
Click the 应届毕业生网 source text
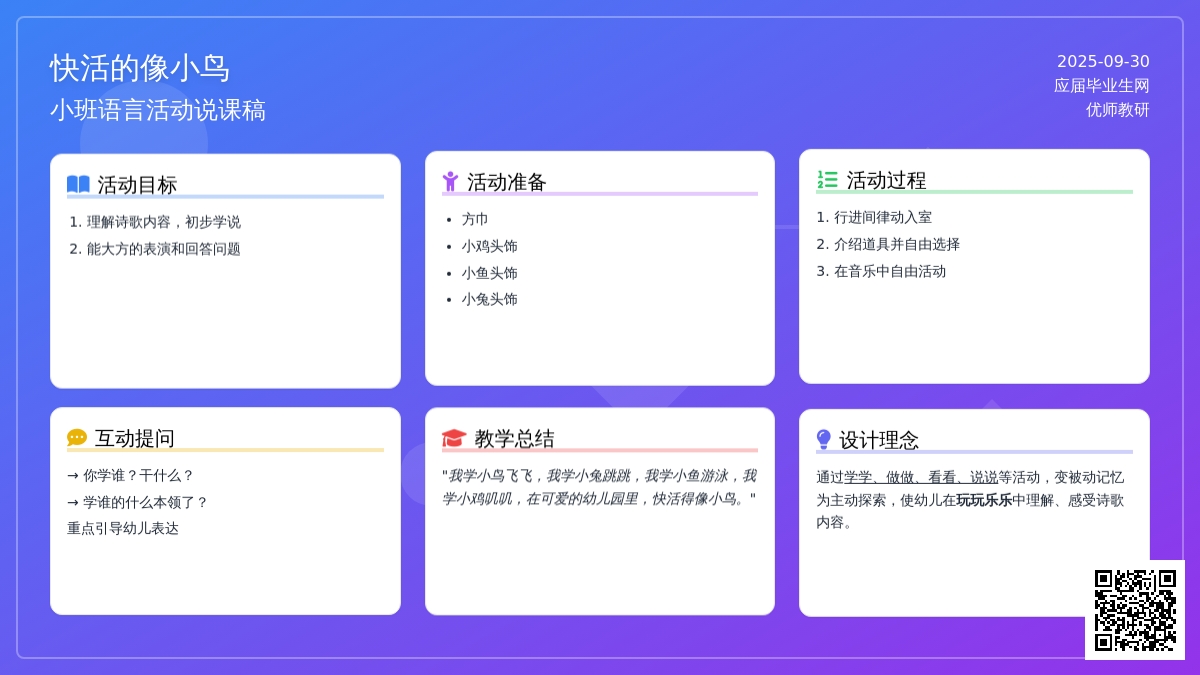coord(1101,86)
